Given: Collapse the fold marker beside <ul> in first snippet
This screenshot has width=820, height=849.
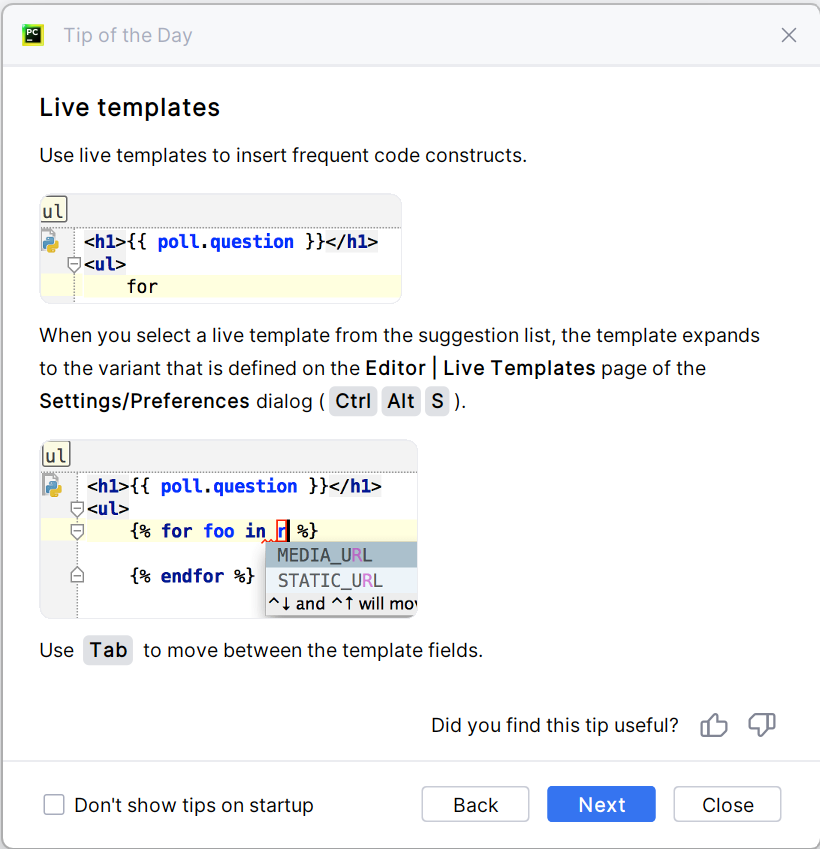Looking at the screenshot, I should point(73,265).
